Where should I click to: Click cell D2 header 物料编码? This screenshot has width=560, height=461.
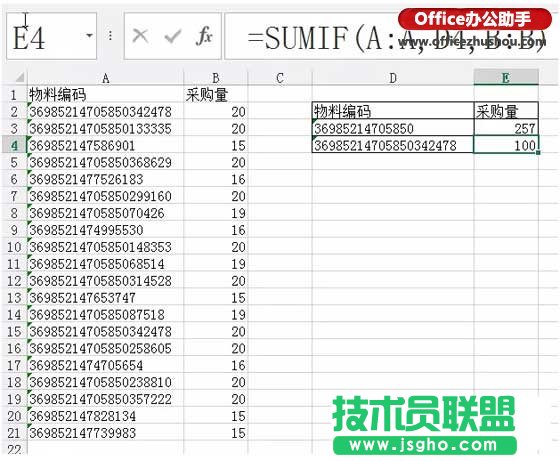click(393, 111)
